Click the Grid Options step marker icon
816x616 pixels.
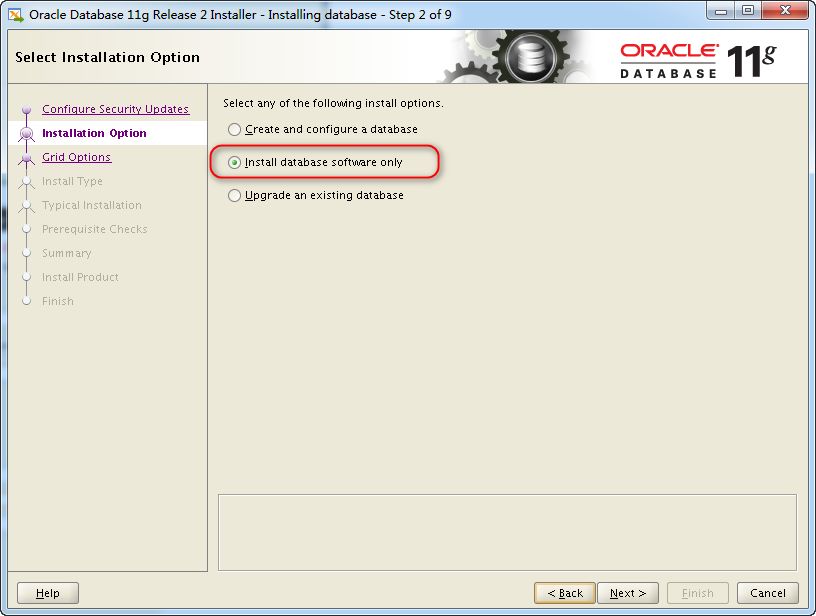[27, 158]
